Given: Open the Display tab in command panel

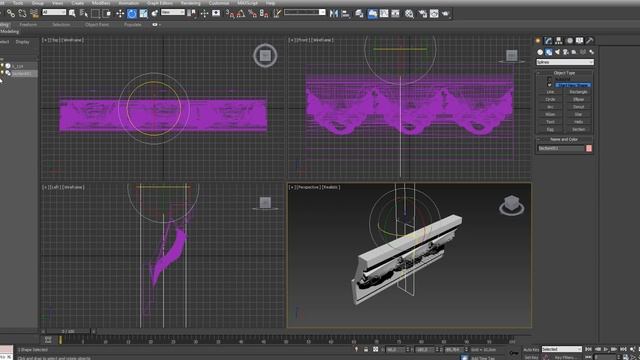Looking at the screenshot, I should (579, 40).
